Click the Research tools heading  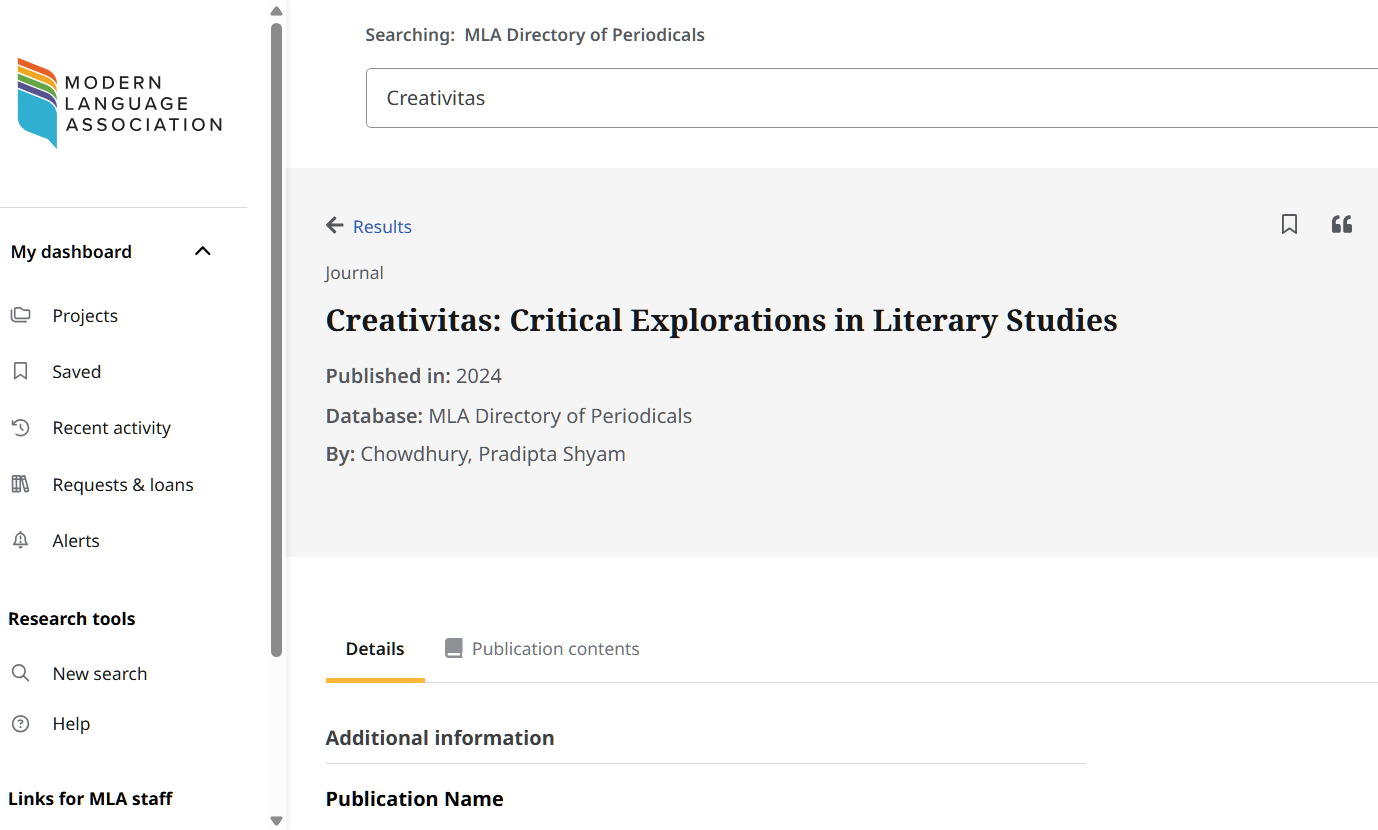[x=72, y=619]
